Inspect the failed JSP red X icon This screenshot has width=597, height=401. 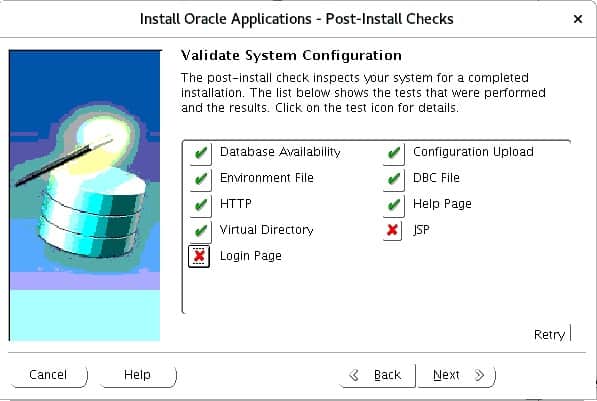click(393, 230)
